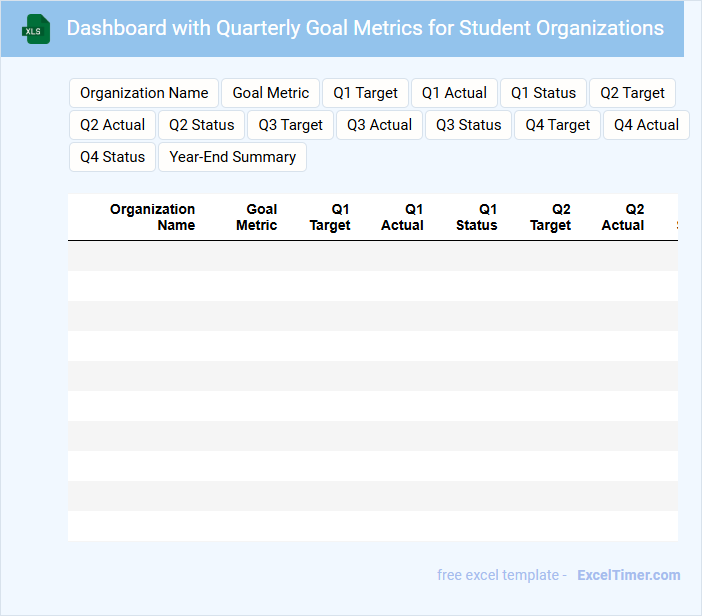702x616 pixels.
Task: Select the Q4 Target tag
Action: (557, 125)
